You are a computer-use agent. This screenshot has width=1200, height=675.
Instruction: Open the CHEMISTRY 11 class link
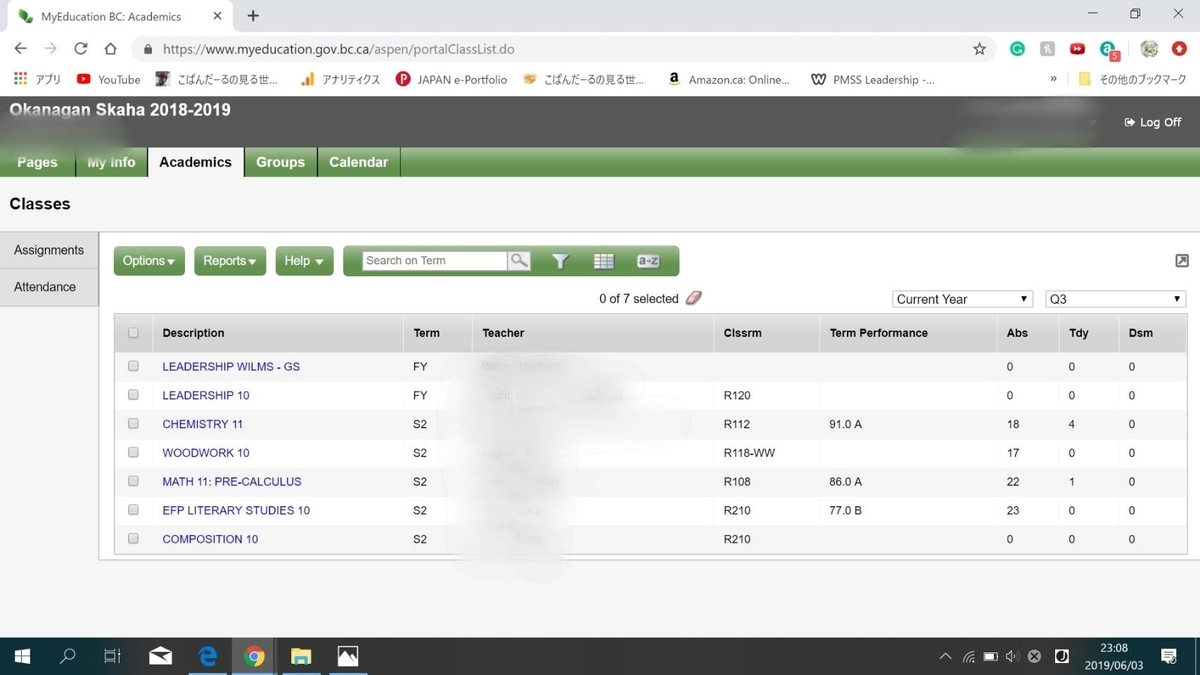(203, 424)
